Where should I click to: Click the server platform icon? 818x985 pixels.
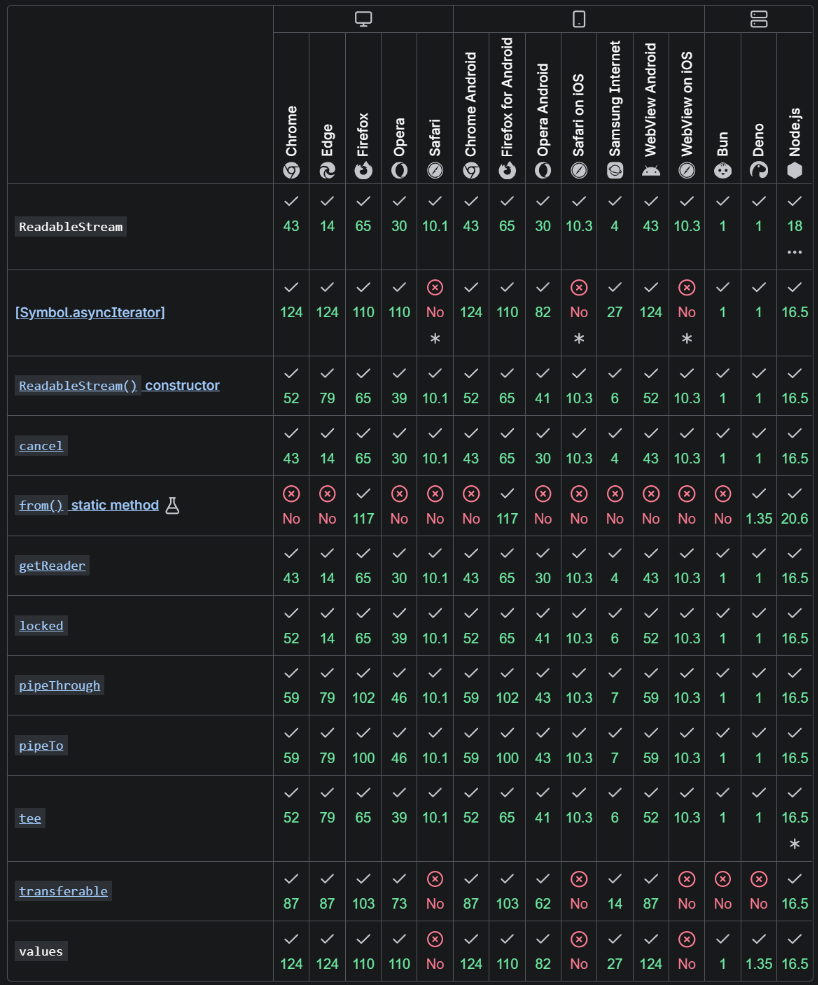click(758, 19)
